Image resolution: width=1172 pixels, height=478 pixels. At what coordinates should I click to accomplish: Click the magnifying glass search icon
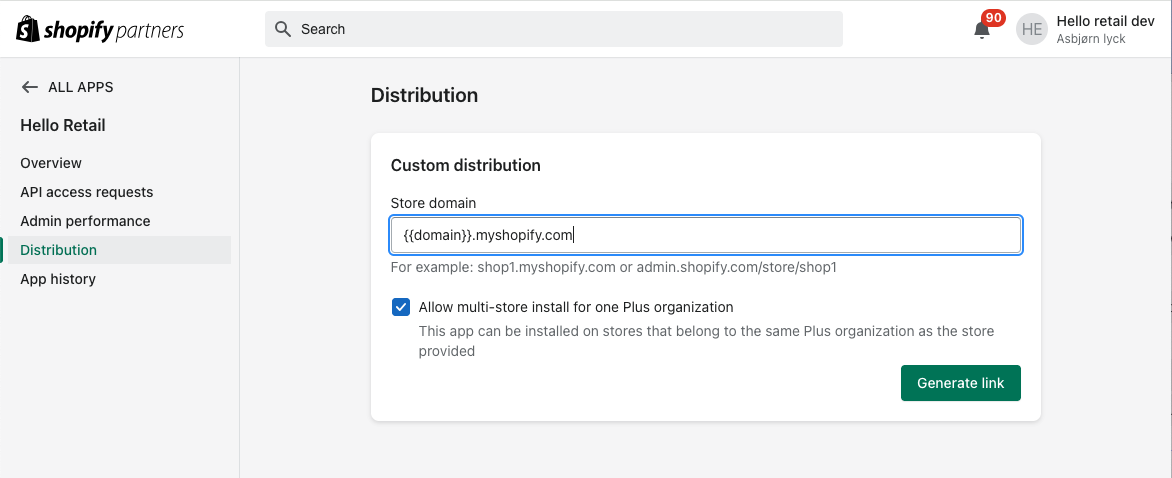click(283, 29)
